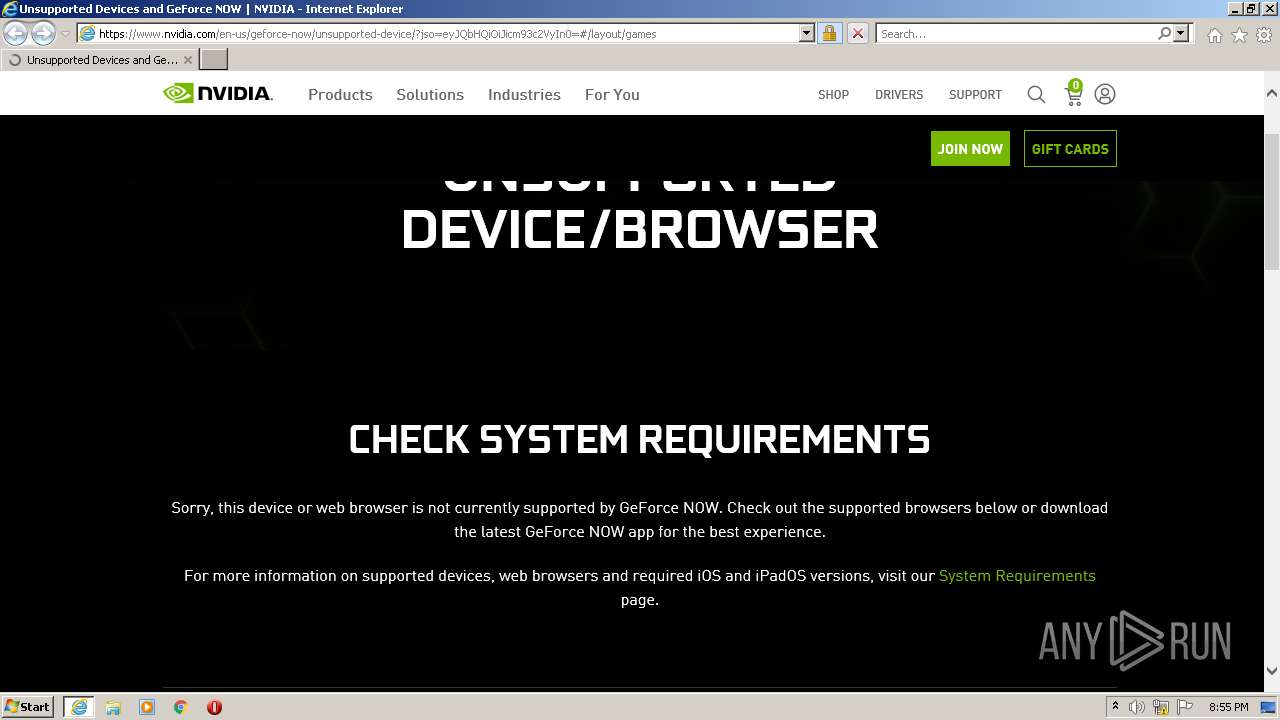Click the page scrollbar up arrow
The height and width of the screenshot is (720, 1280).
(1272, 93)
